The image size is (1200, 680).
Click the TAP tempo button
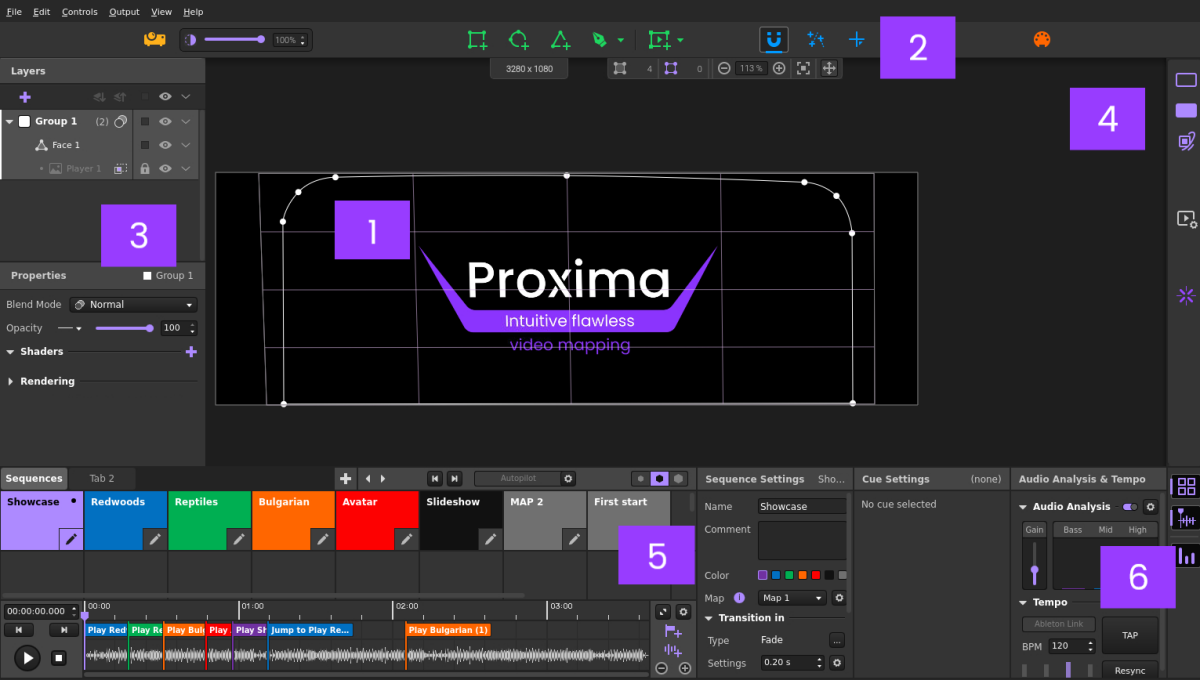pyautogui.click(x=1130, y=635)
